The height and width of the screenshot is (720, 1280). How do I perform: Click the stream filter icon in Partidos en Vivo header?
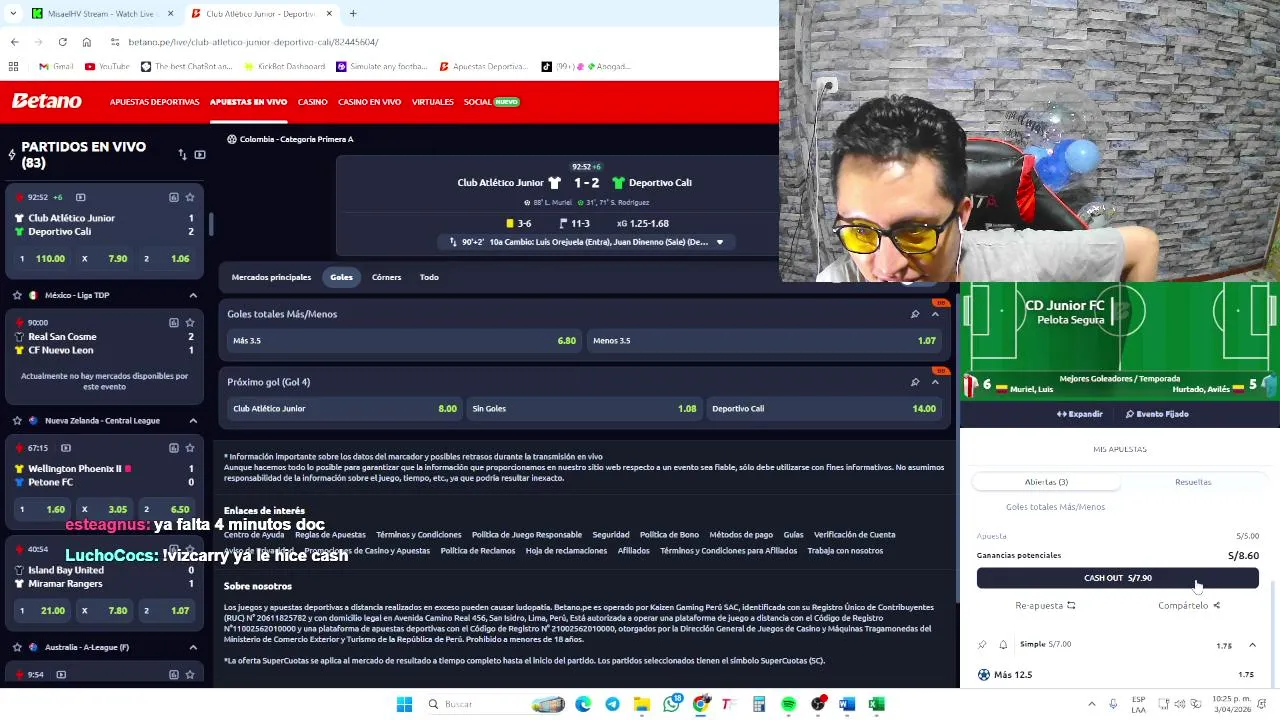(x=200, y=155)
